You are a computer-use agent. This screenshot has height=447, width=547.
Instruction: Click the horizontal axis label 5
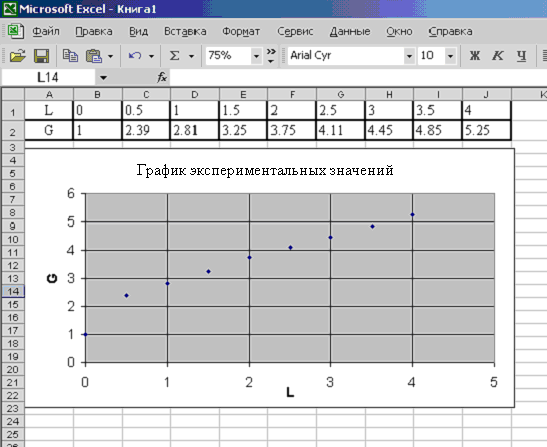click(x=493, y=382)
